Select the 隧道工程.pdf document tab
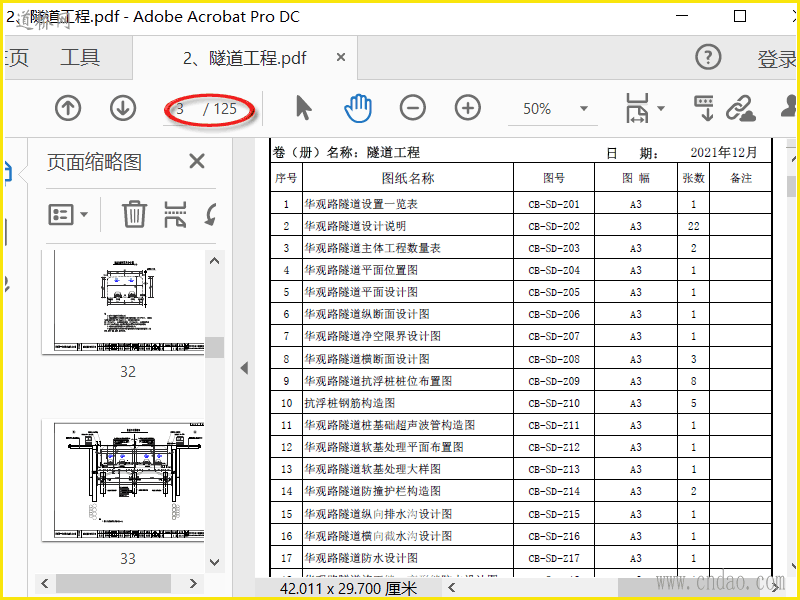Image resolution: width=800 pixels, height=600 pixels. pyautogui.click(x=245, y=58)
